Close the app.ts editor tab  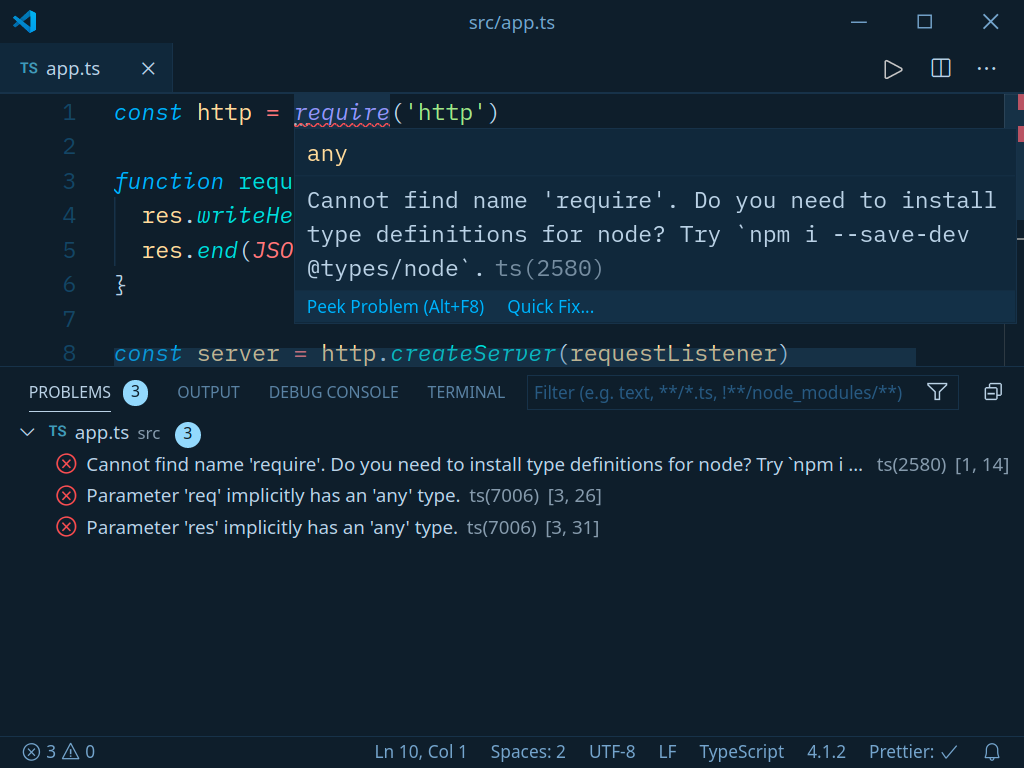[x=148, y=69]
